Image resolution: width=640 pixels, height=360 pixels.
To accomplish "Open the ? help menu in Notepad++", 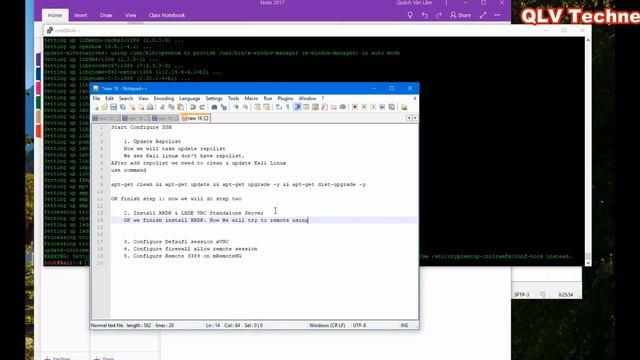I will pos(323,98).
